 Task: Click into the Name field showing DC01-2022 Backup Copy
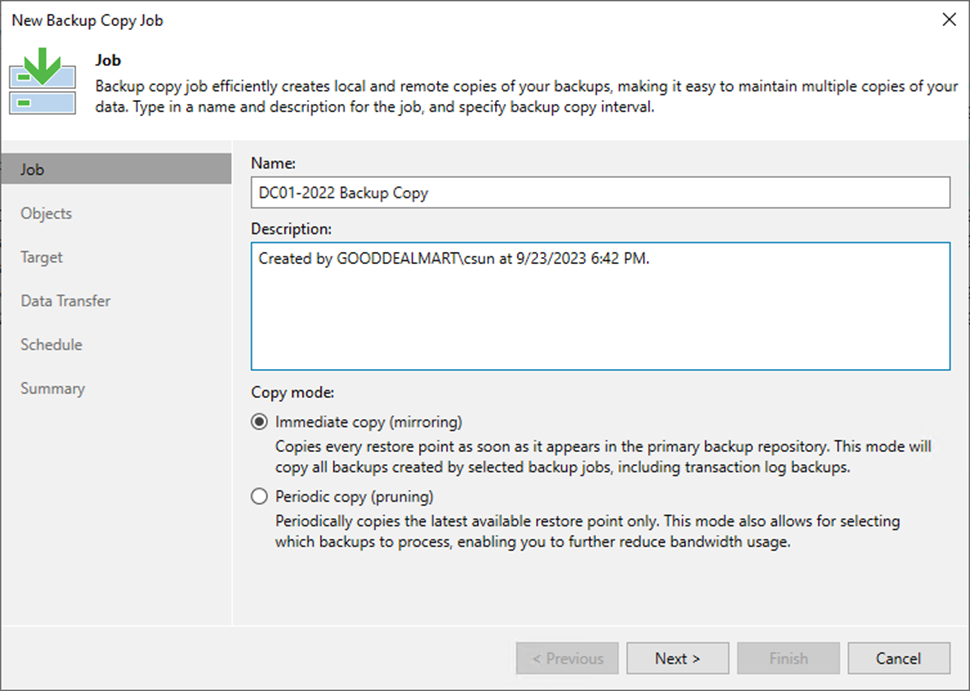600,192
